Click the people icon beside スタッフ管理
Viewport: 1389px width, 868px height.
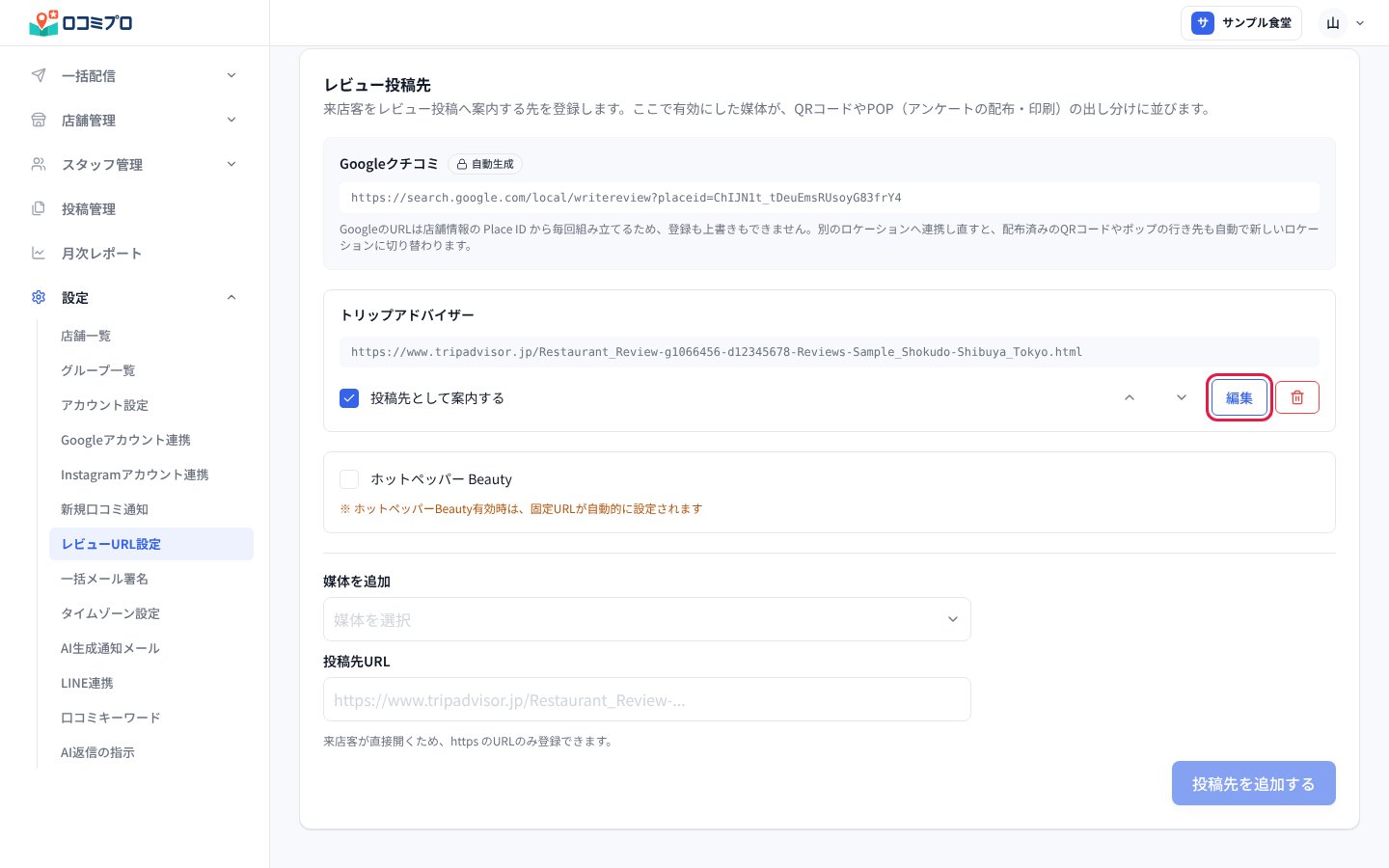click(39, 164)
